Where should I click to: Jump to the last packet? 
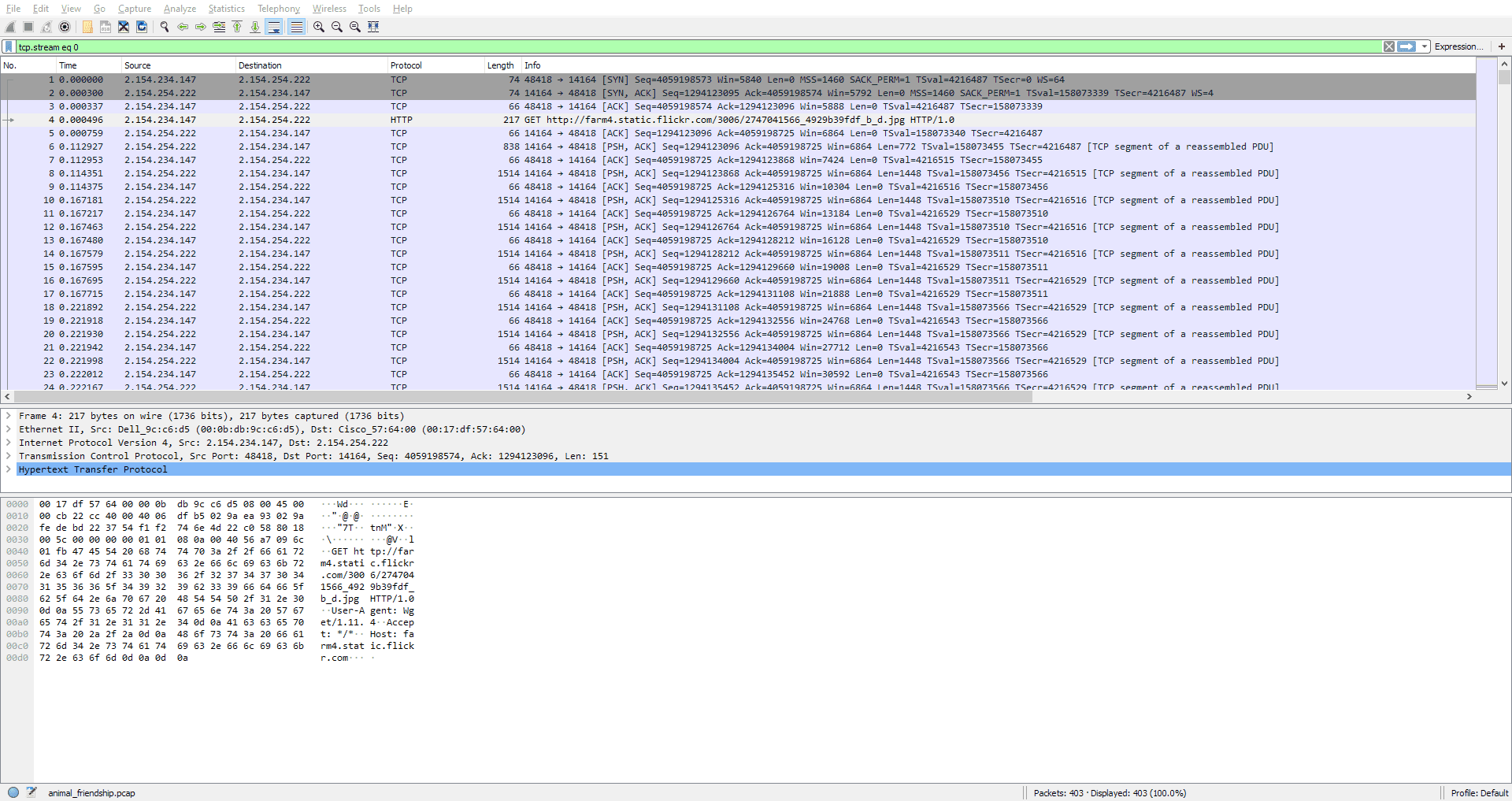click(255, 27)
